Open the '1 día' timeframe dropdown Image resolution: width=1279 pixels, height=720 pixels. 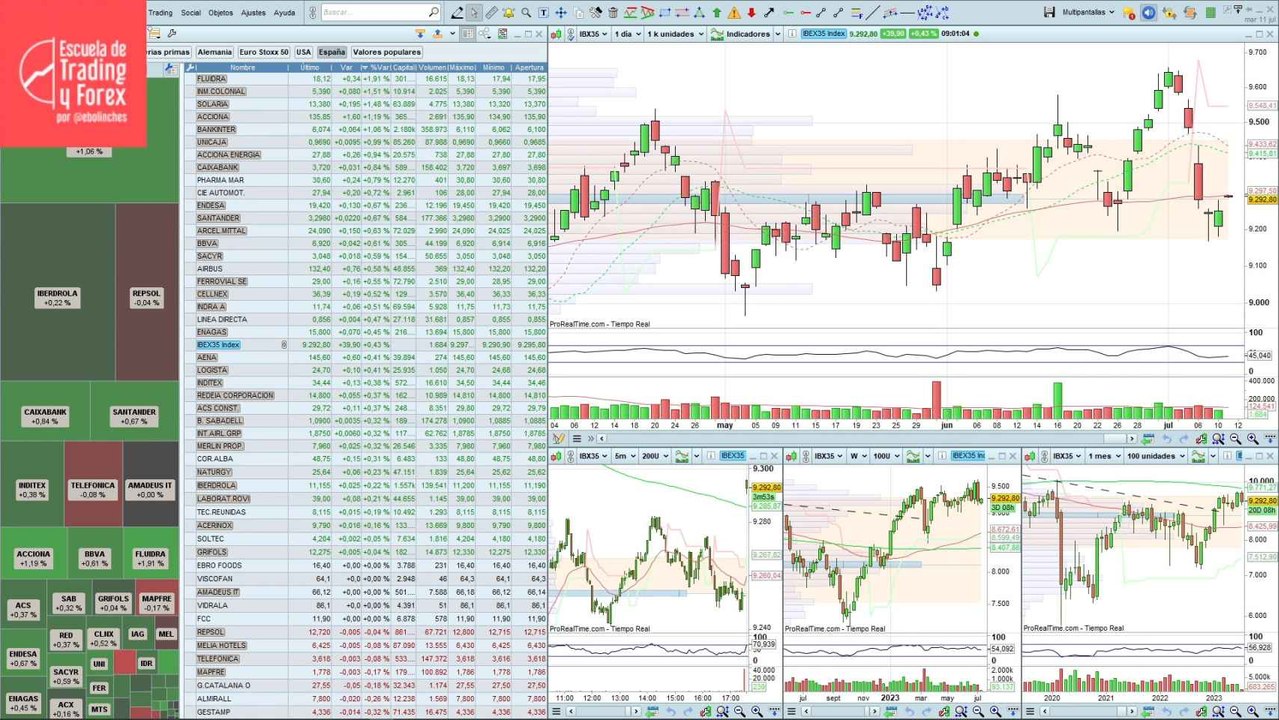[x=628, y=34]
